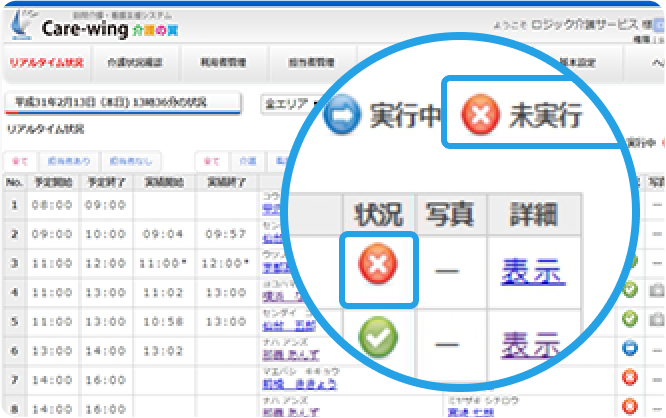Select the 全て tab in the second filter group
This screenshot has height=418, width=666.
pyautogui.click(x=212, y=161)
